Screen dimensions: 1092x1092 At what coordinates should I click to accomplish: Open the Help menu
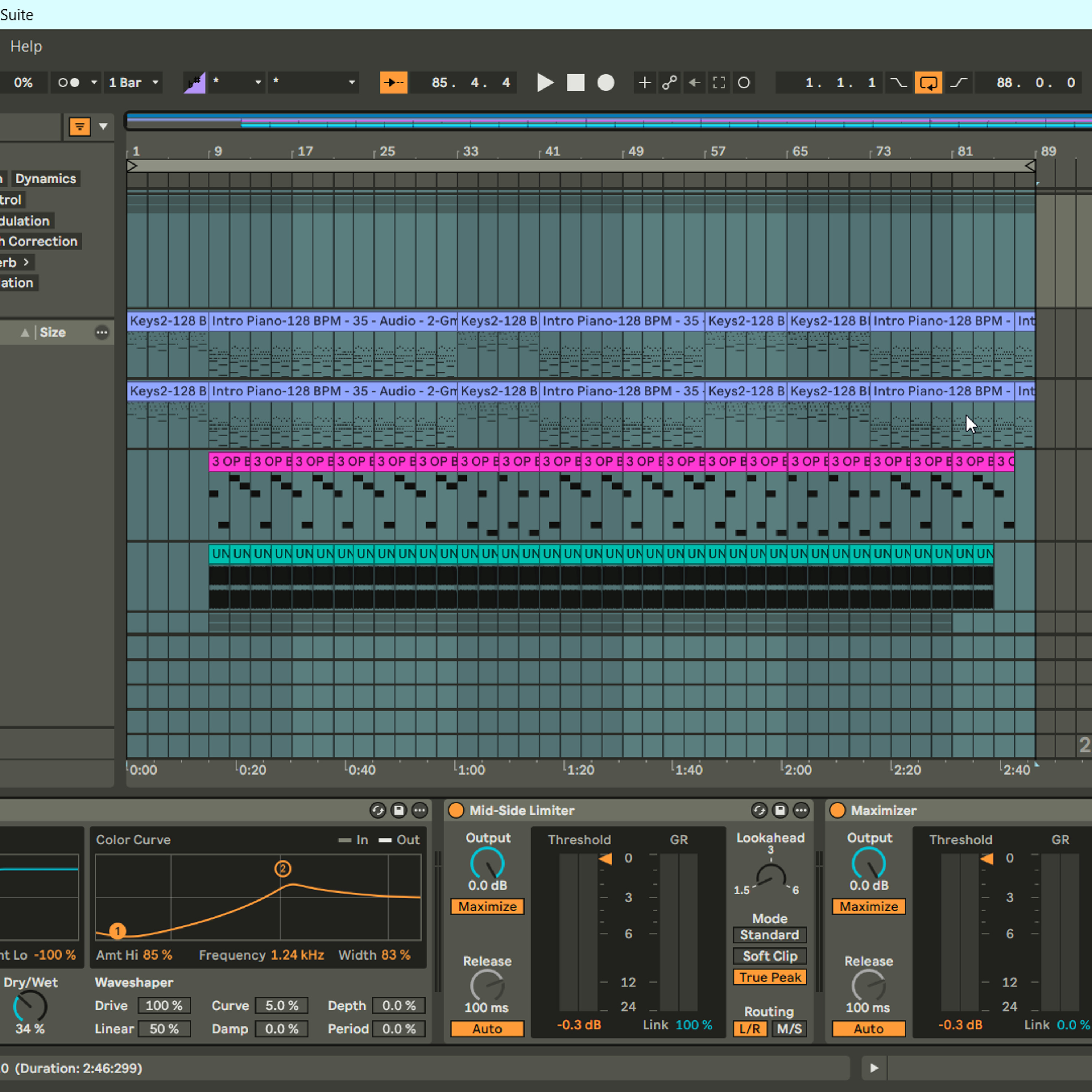point(26,46)
